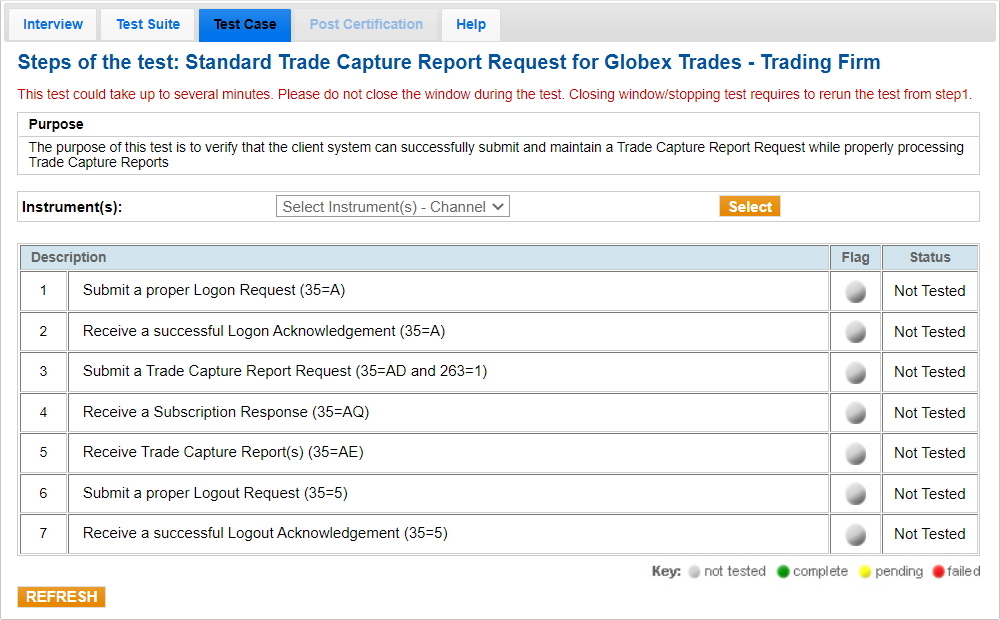Click the Flag dot for Logout Acknowledgement
Viewport: 1000px width, 620px height.
[856, 533]
